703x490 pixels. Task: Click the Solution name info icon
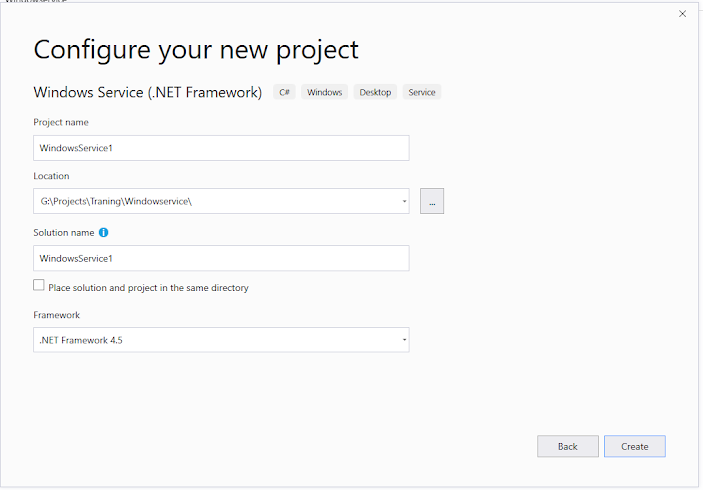click(104, 232)
